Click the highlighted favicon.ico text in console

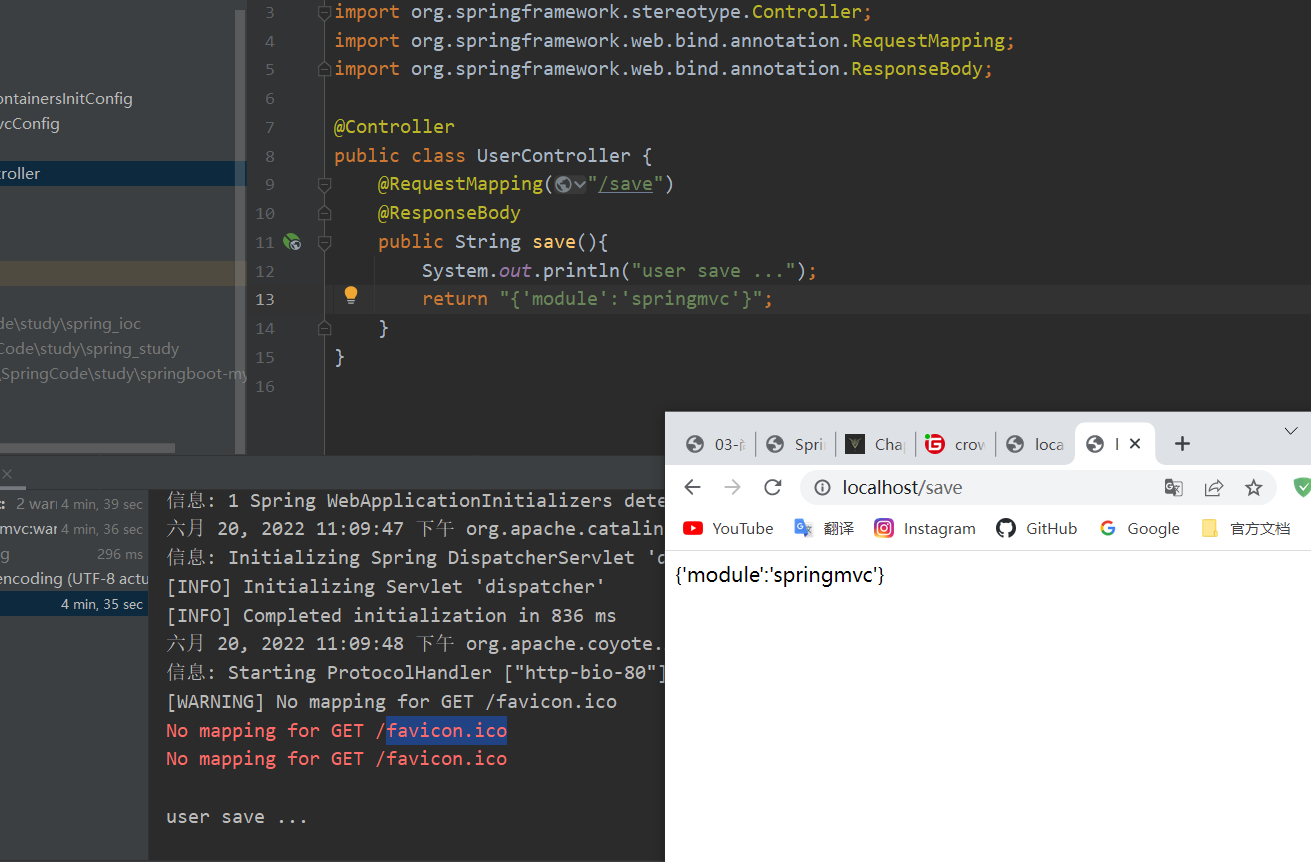(x=446, y=730)
